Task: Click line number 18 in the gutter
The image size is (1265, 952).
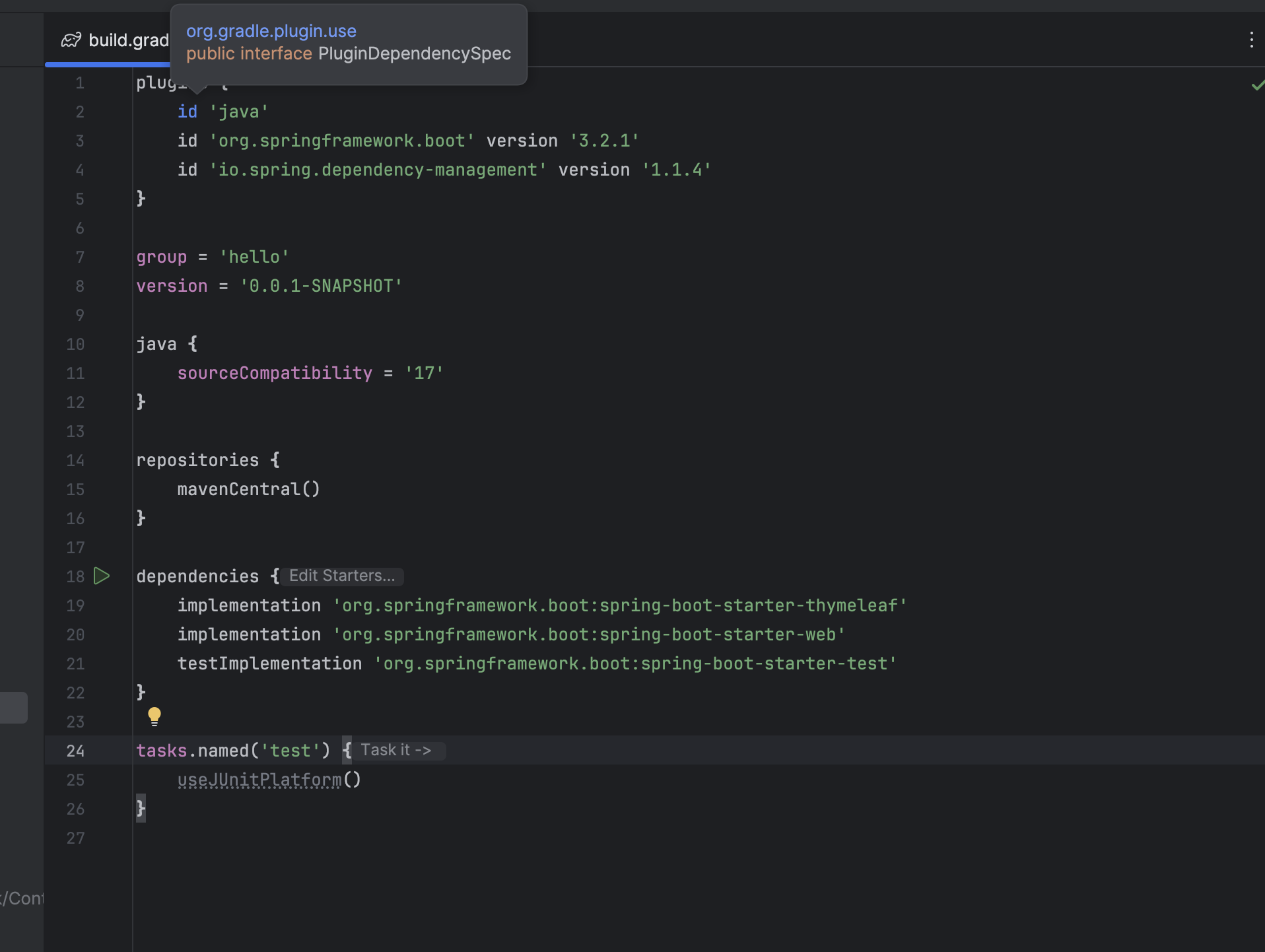Action: click(x=75, y=576)
